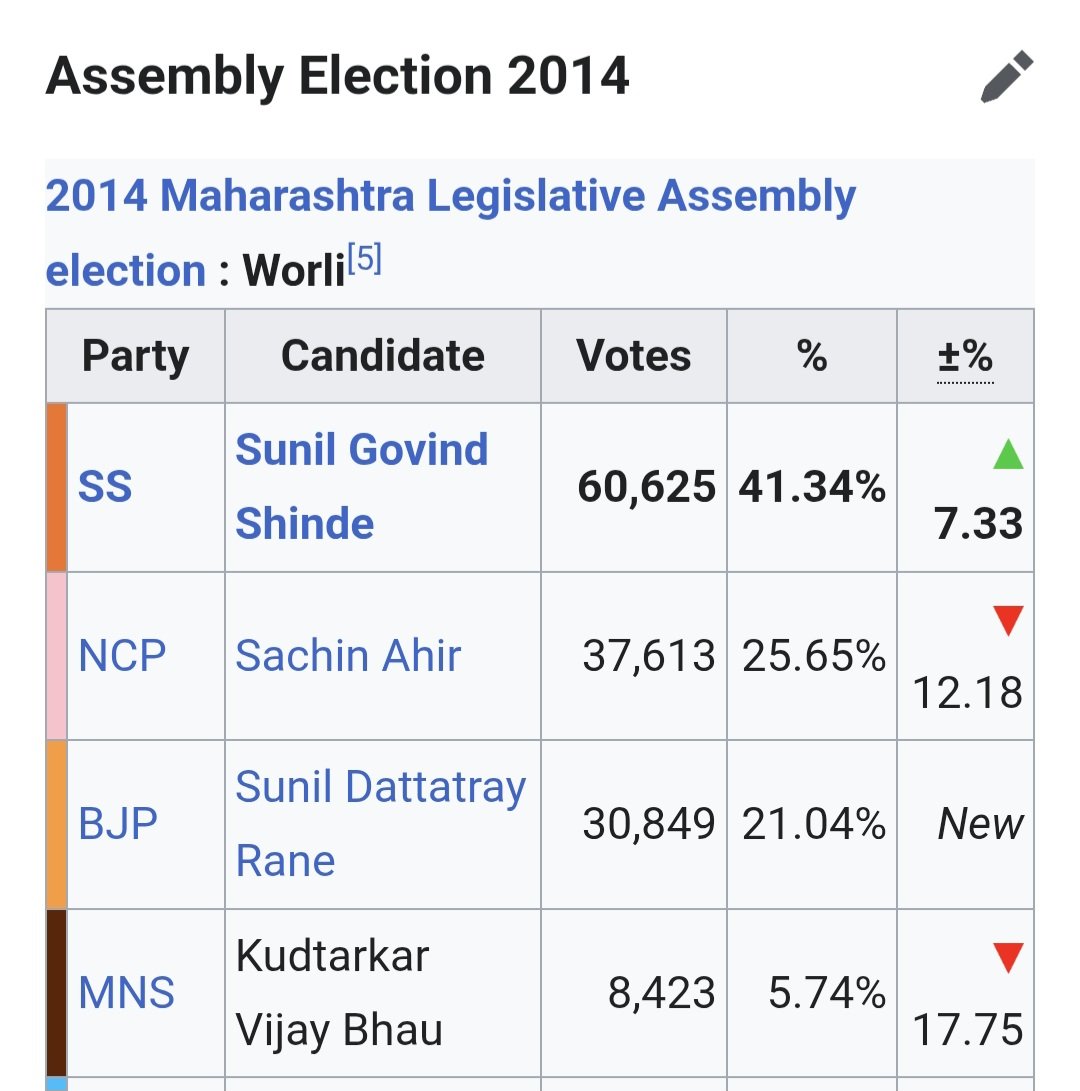Click the Candidate column header

point(383,356)
